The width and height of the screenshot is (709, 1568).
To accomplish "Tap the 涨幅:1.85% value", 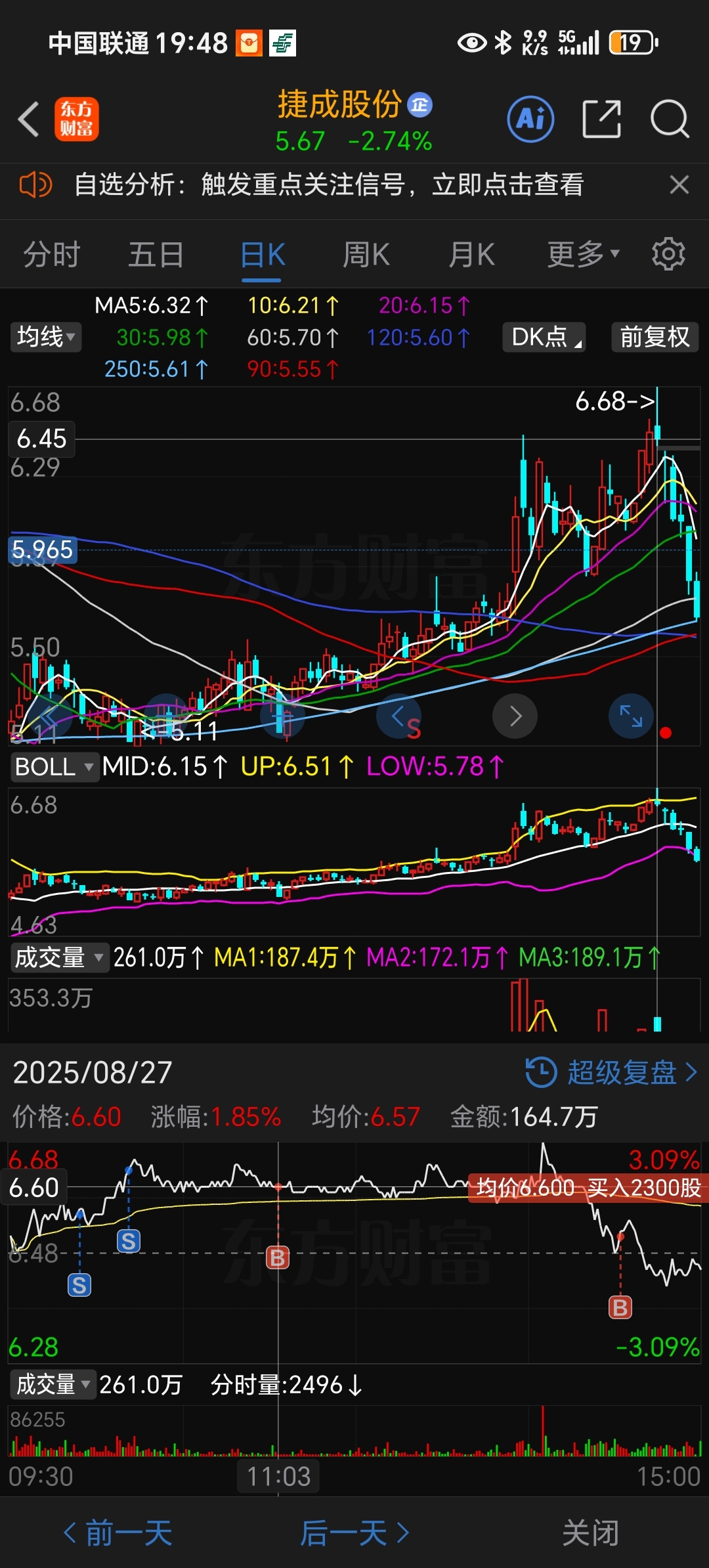I will pyautogui.click(x=216, y=1117).
